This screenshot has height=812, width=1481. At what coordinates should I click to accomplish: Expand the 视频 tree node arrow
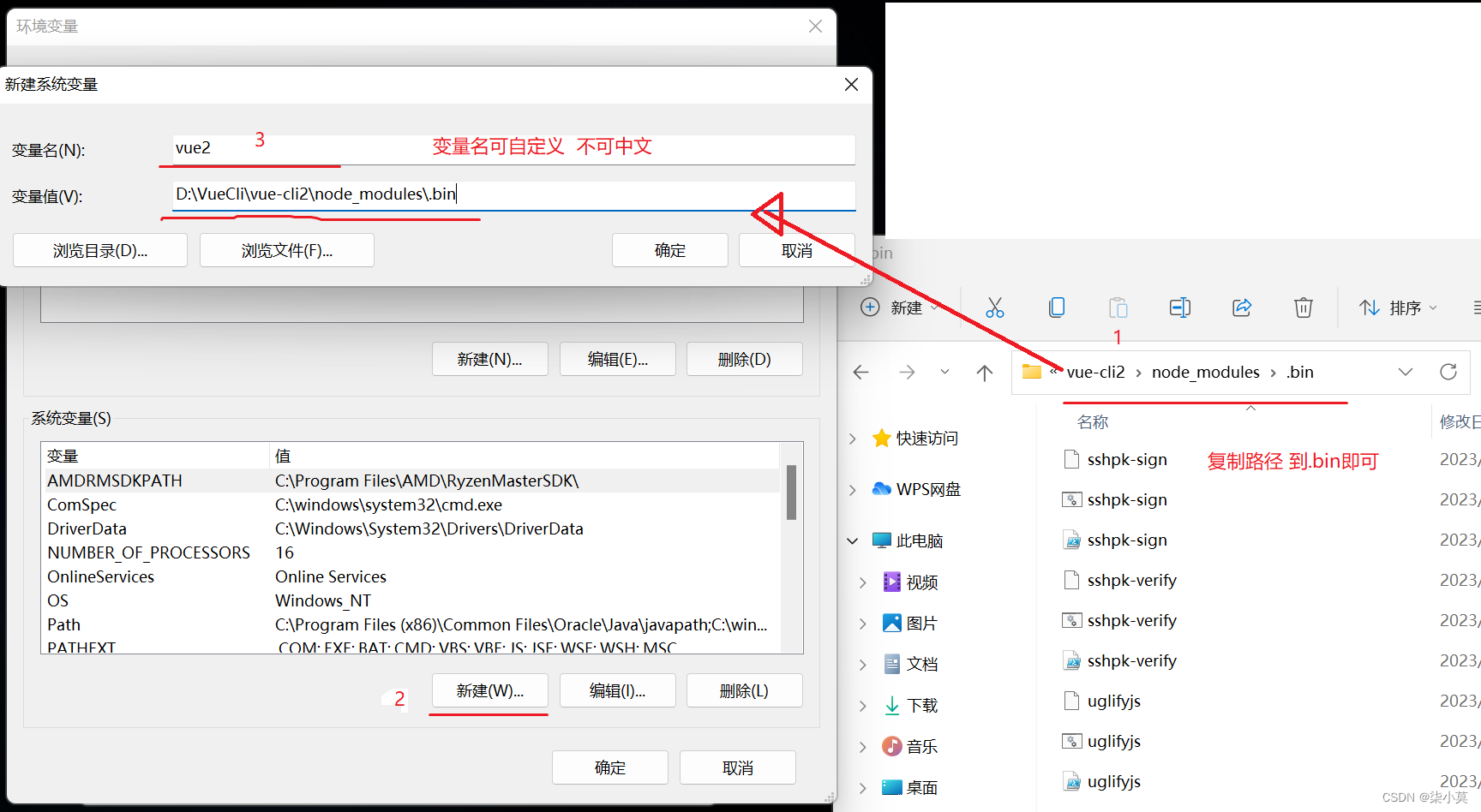[x=863, y=582]
